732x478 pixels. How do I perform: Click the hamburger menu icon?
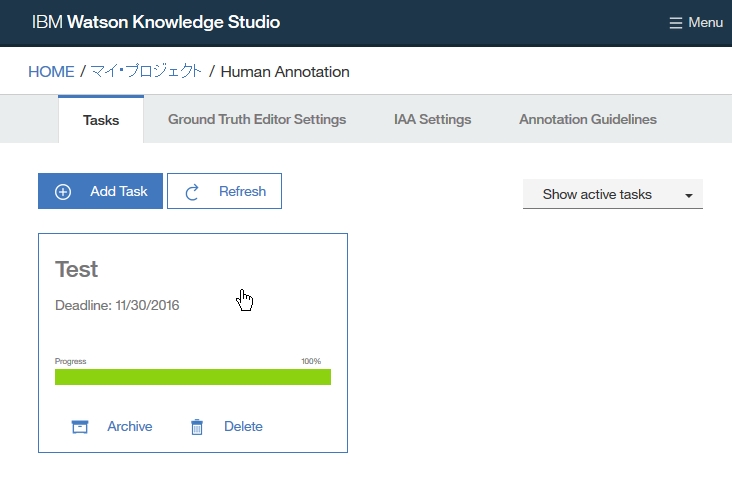pos(676,23)
